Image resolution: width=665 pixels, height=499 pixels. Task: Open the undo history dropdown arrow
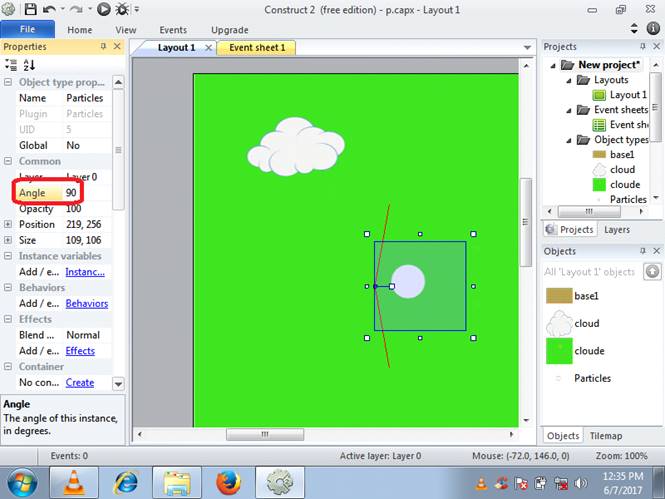(x=63, y=9)
